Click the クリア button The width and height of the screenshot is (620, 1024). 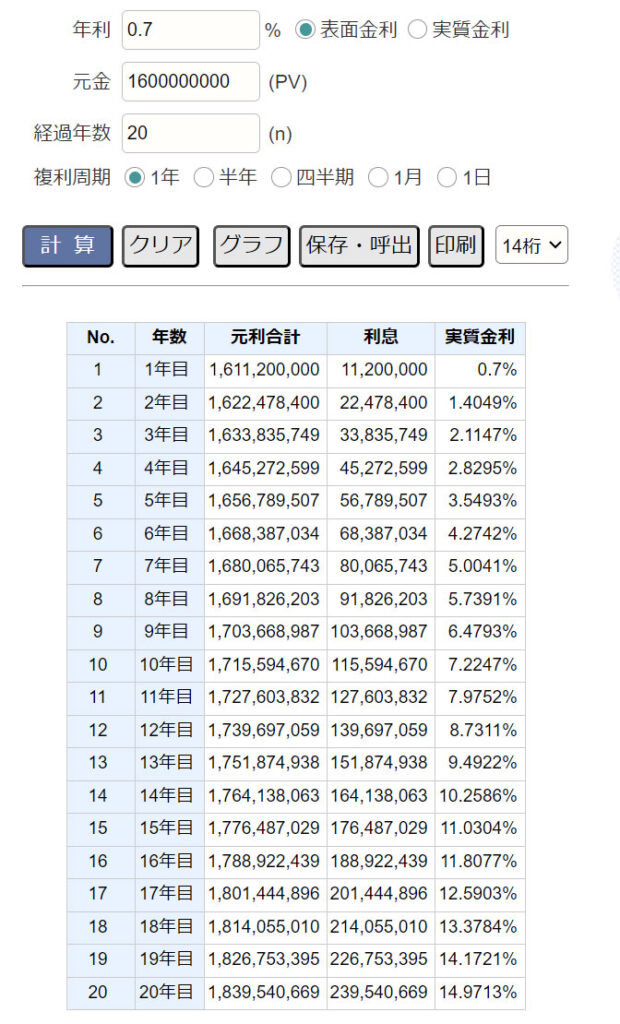(161, 246)
